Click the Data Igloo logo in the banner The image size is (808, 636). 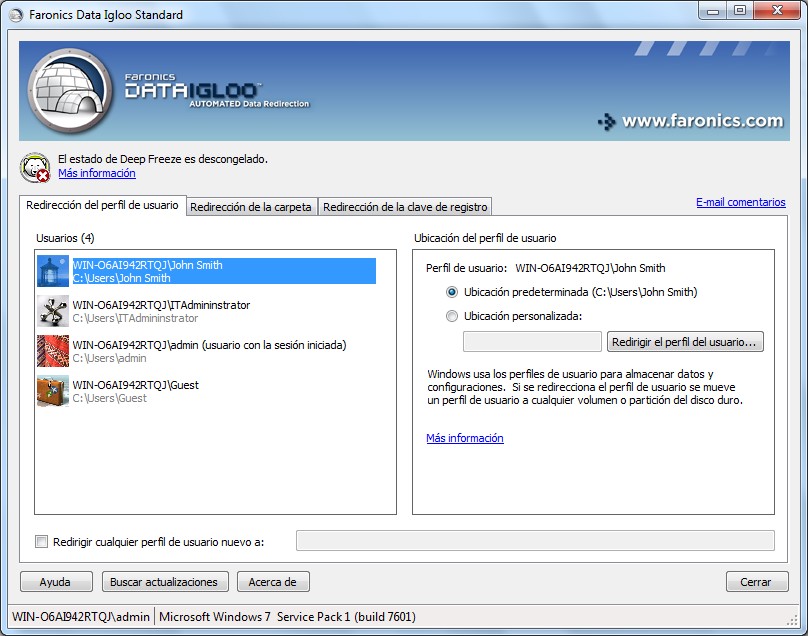point(70,91)
